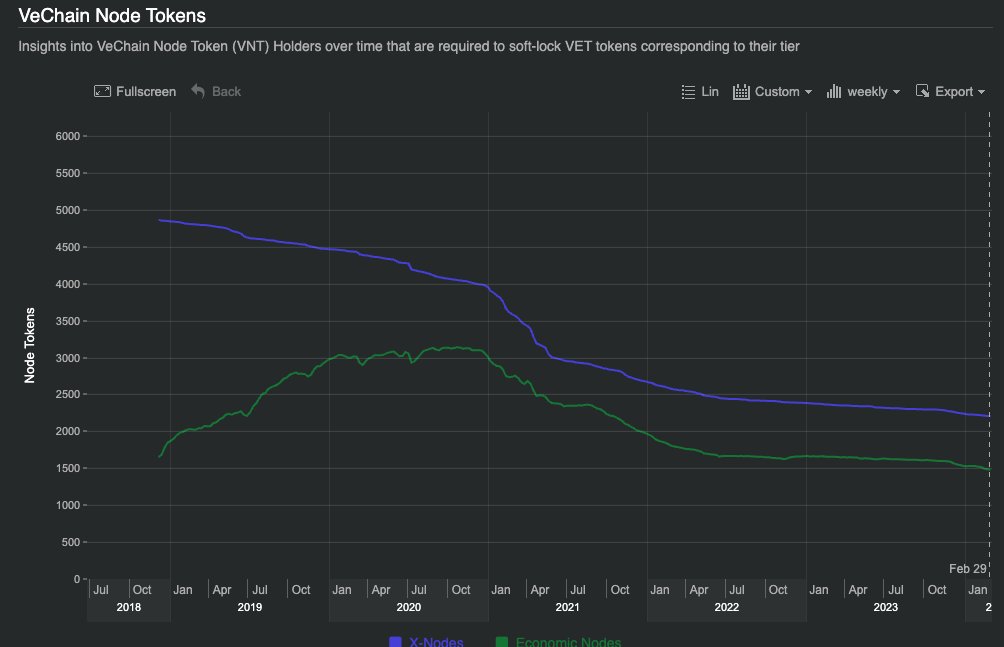Click the VeChain Node Tokens heading
The height and width of the screenshot is (647, 1004).
click(112, 15)
